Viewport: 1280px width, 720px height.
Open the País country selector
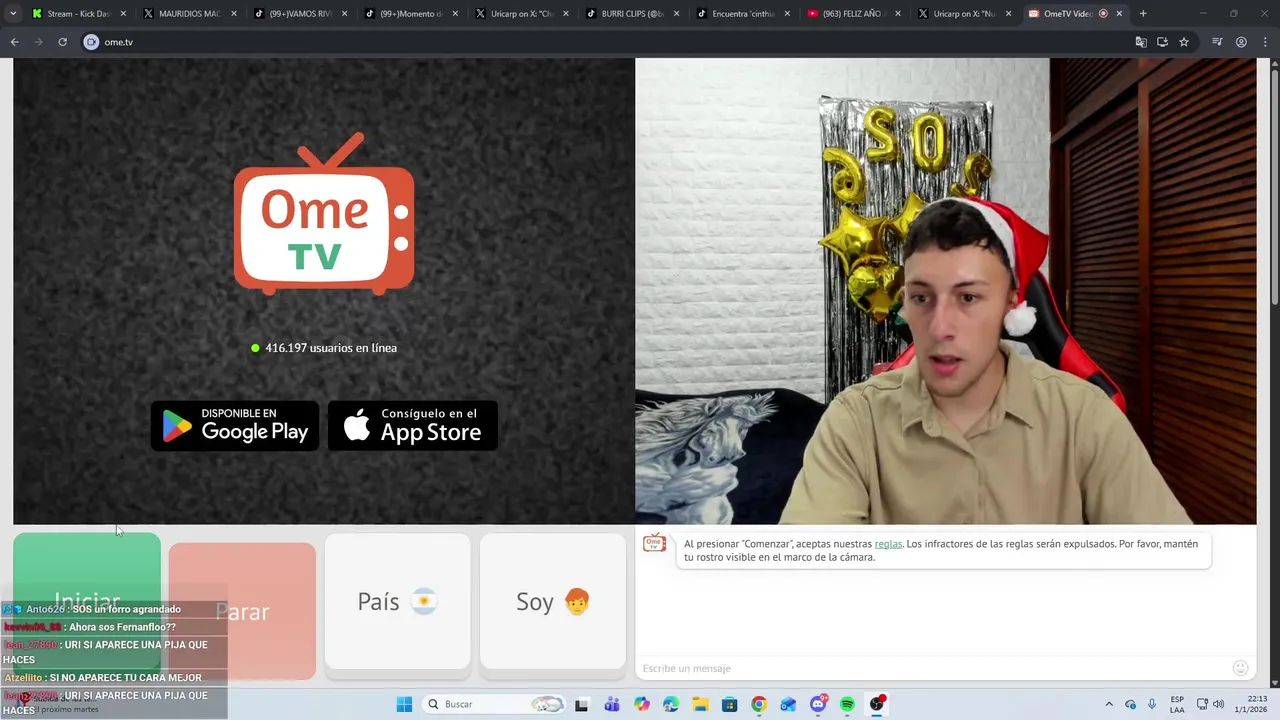397,601
